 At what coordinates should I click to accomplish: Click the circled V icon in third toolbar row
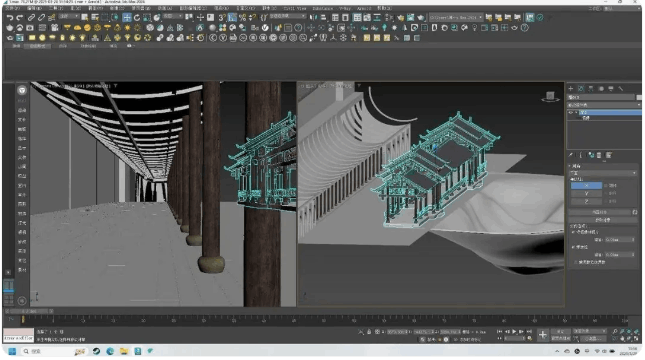tap(223, 38)
